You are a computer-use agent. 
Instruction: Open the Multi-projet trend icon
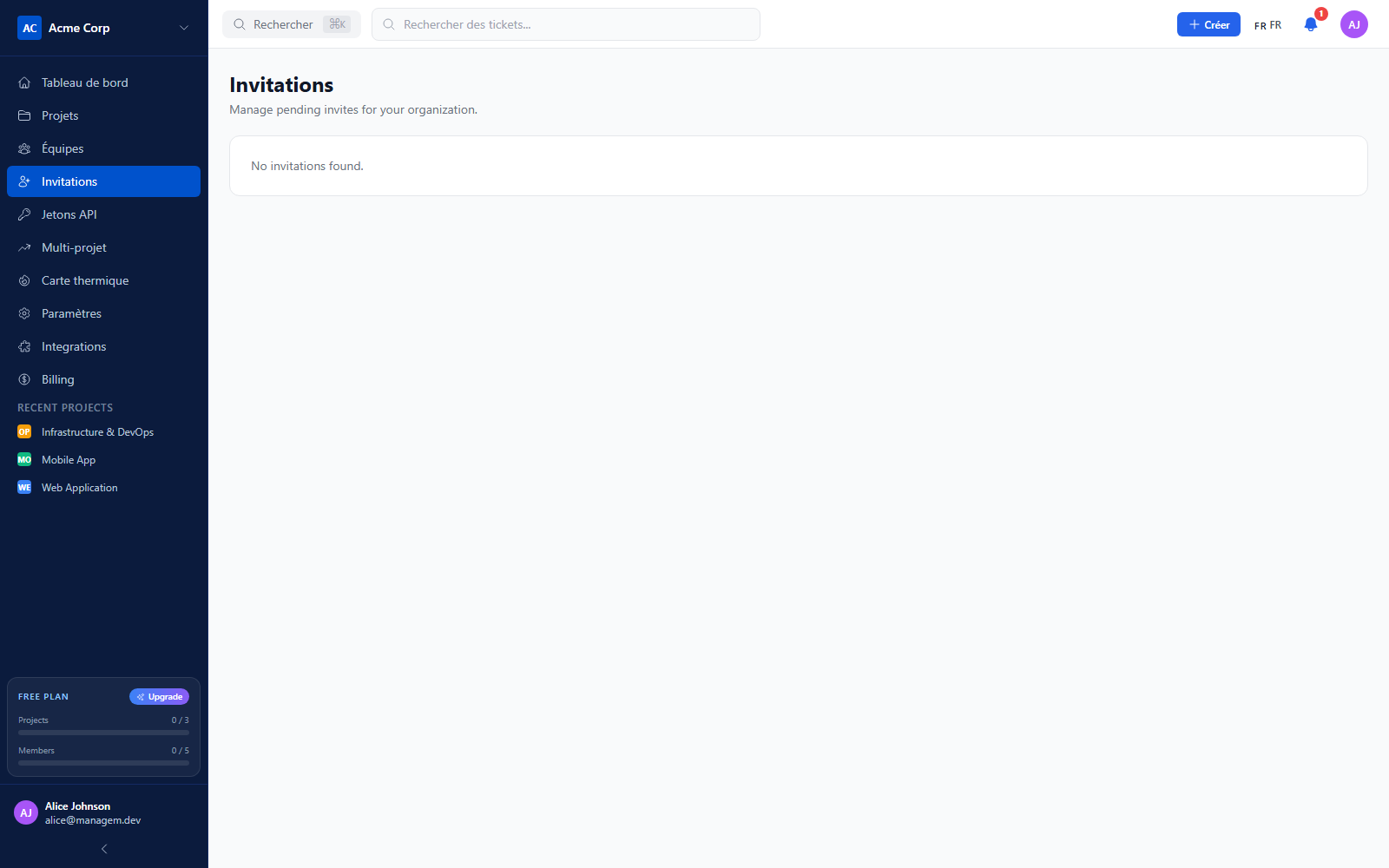(24, 247)
